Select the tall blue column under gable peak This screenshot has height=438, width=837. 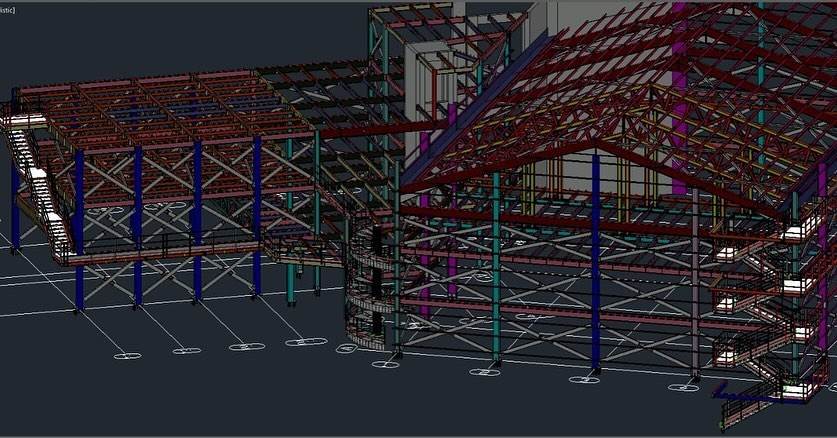596,260
